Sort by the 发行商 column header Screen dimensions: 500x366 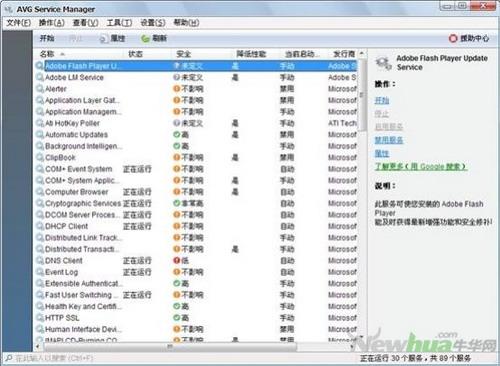pos(344,54)
